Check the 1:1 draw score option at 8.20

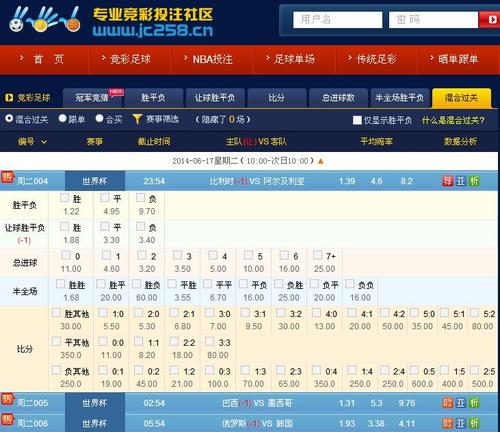(138, 341)
